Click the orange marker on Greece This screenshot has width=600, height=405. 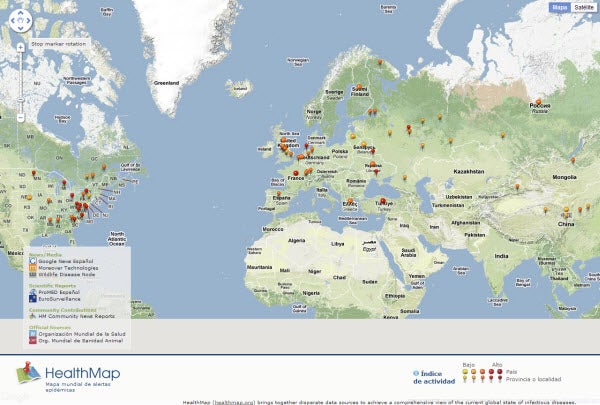[x=350, y=201]
